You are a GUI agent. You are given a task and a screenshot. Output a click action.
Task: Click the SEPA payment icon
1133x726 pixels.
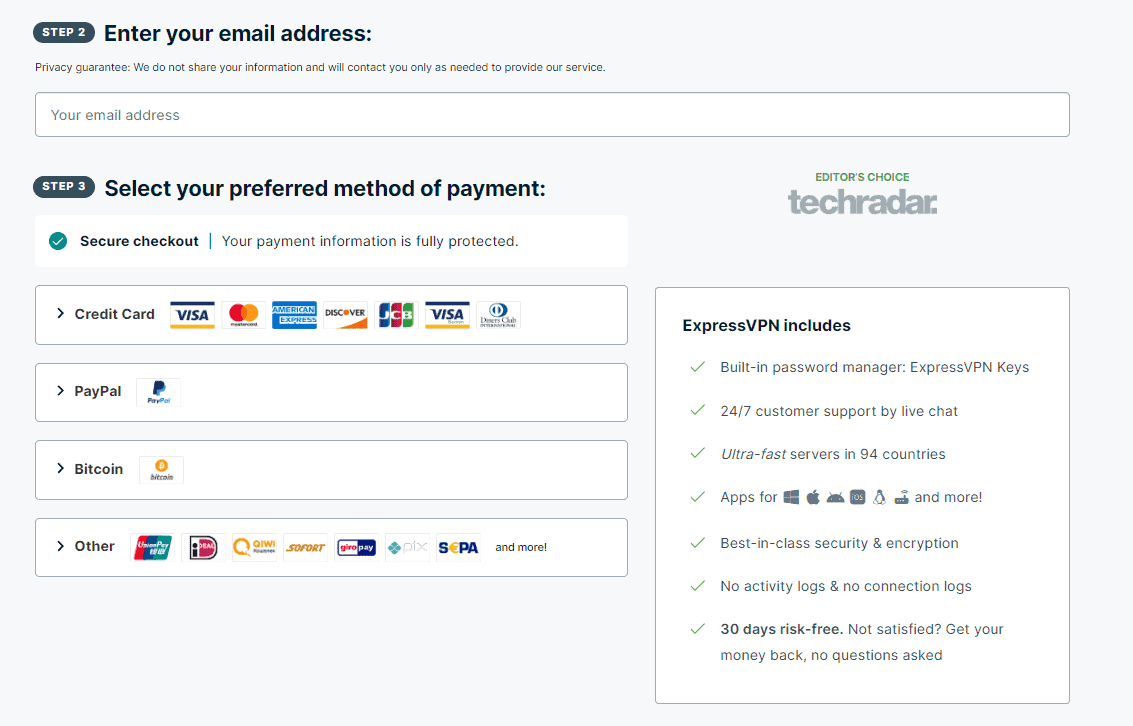458,548
